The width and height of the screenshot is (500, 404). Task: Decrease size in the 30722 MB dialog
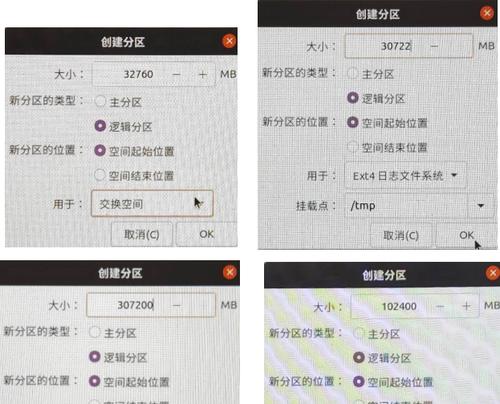[434, 46]
